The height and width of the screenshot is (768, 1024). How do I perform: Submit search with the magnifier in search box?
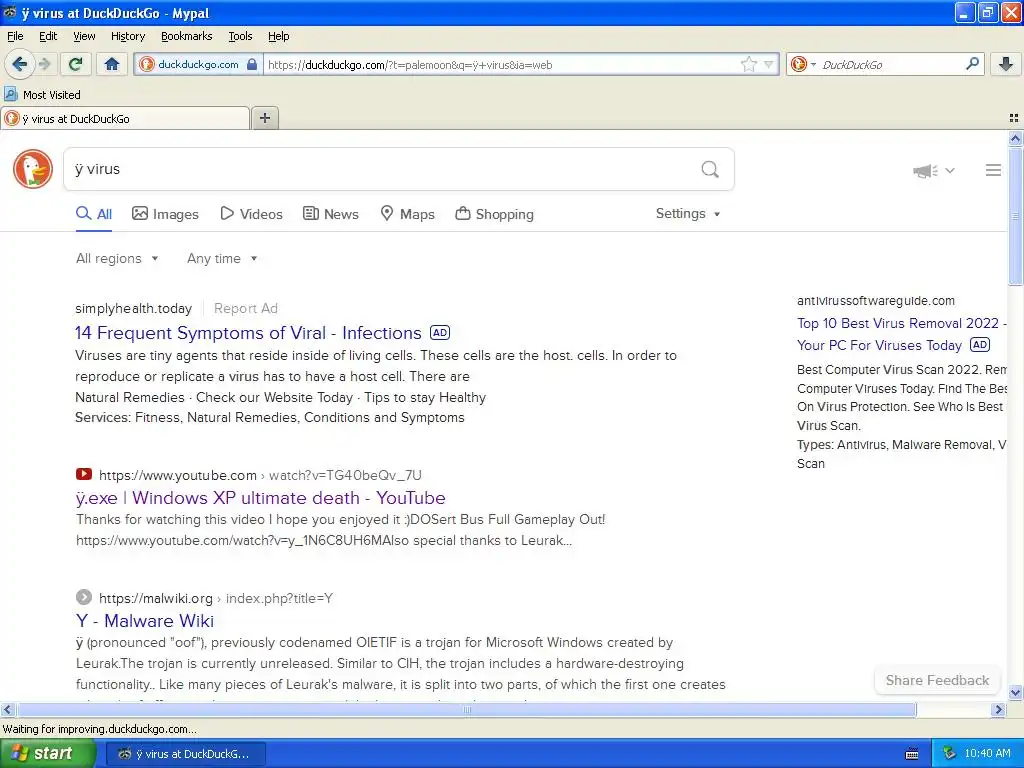click(710, 170)
